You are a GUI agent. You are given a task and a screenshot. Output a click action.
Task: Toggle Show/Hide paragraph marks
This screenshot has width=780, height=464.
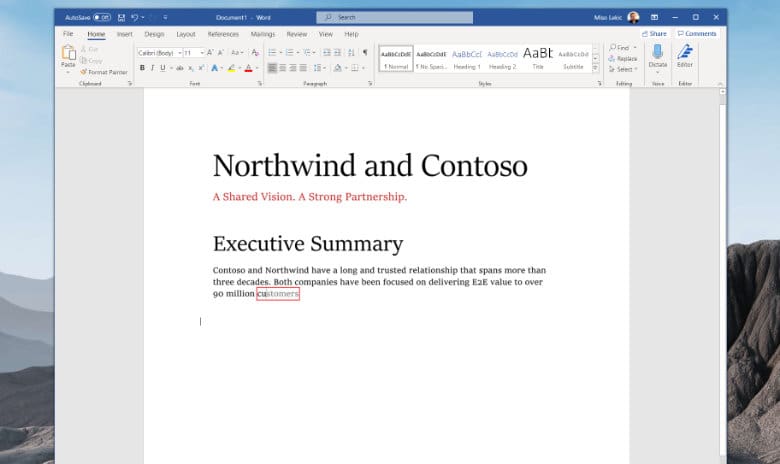point(365,52)
